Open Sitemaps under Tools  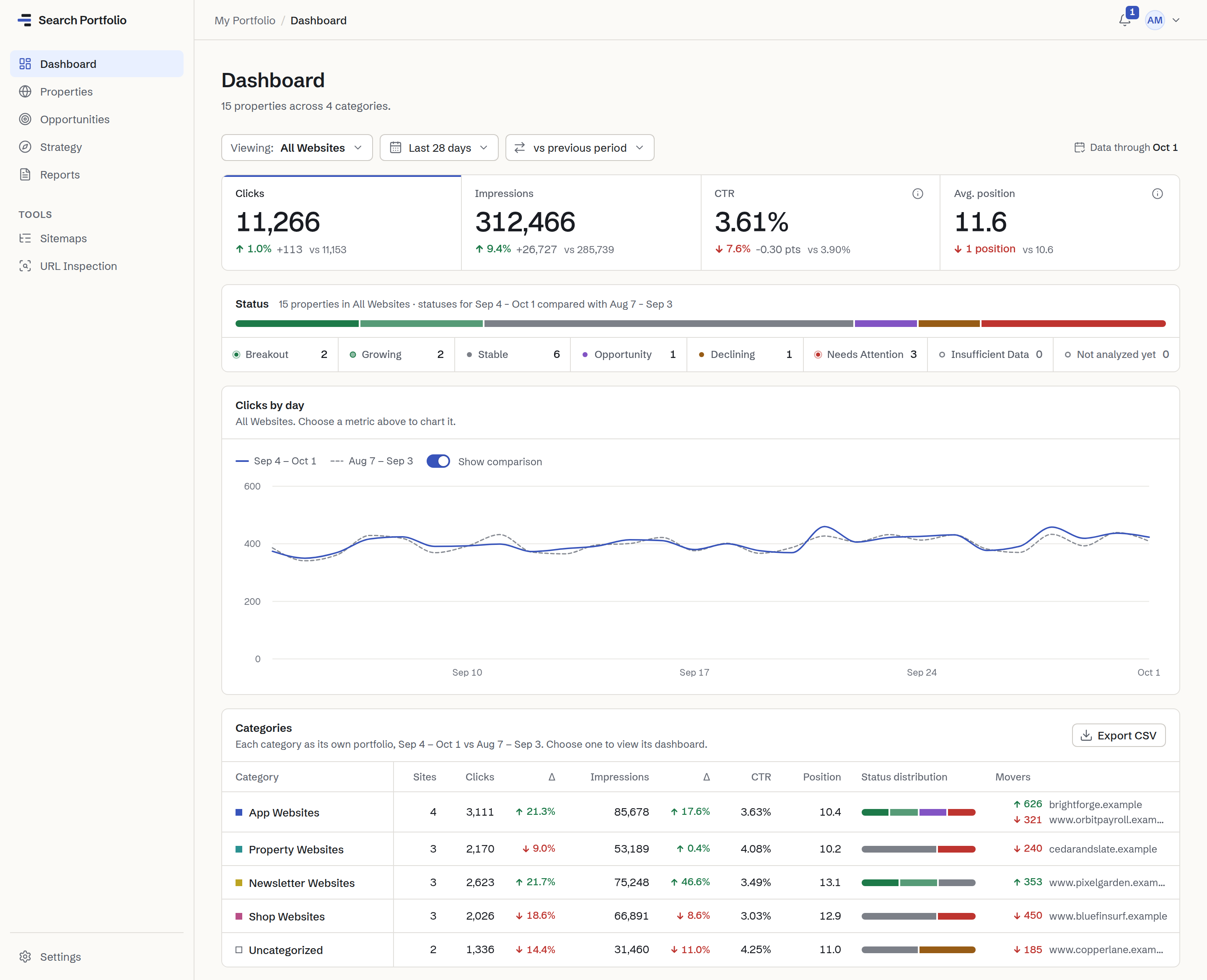pos(96,238)
